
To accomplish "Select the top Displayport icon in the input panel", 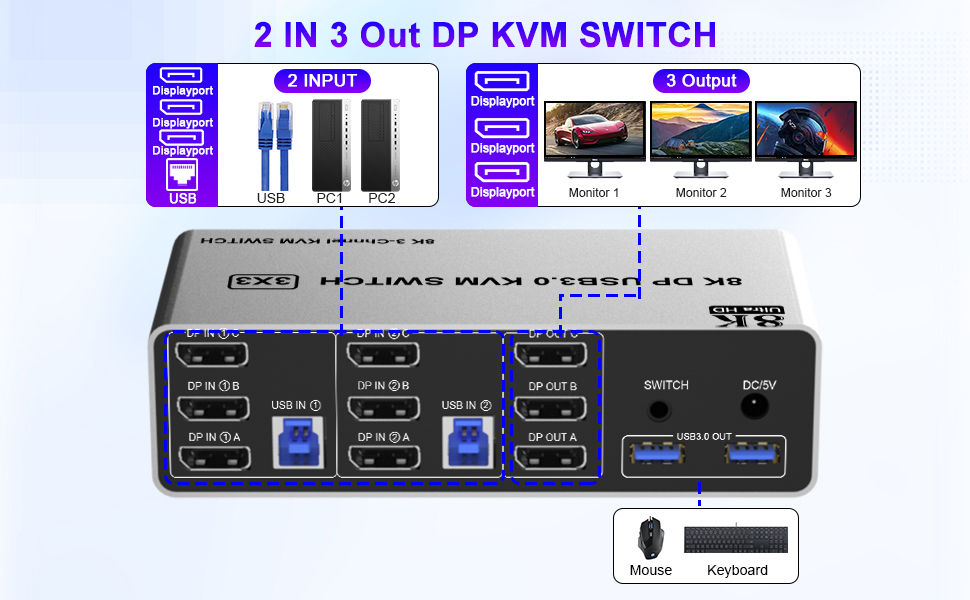I will point(181,79).
